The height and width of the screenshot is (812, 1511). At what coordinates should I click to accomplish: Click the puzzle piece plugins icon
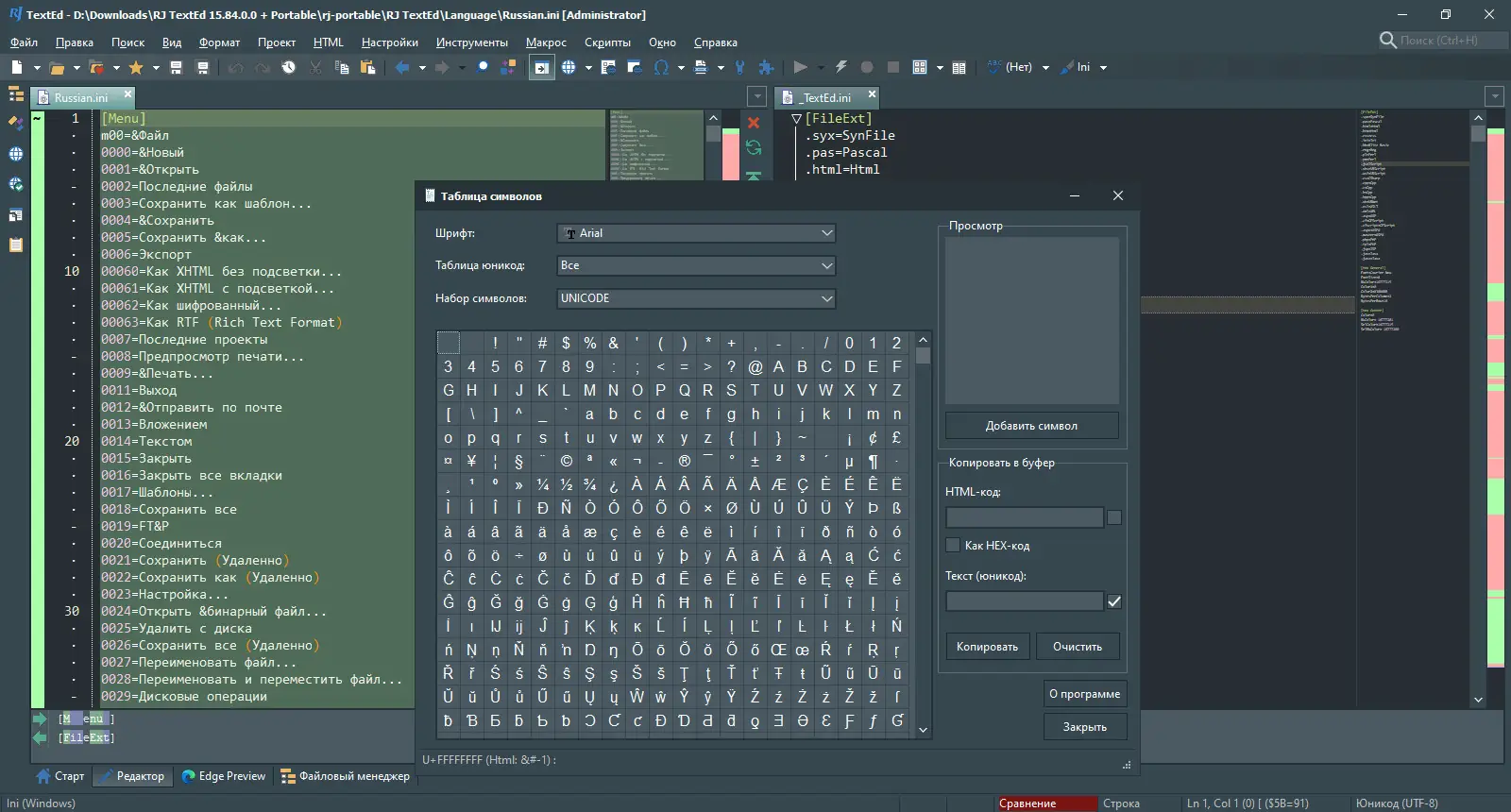(x=766, y=67)
